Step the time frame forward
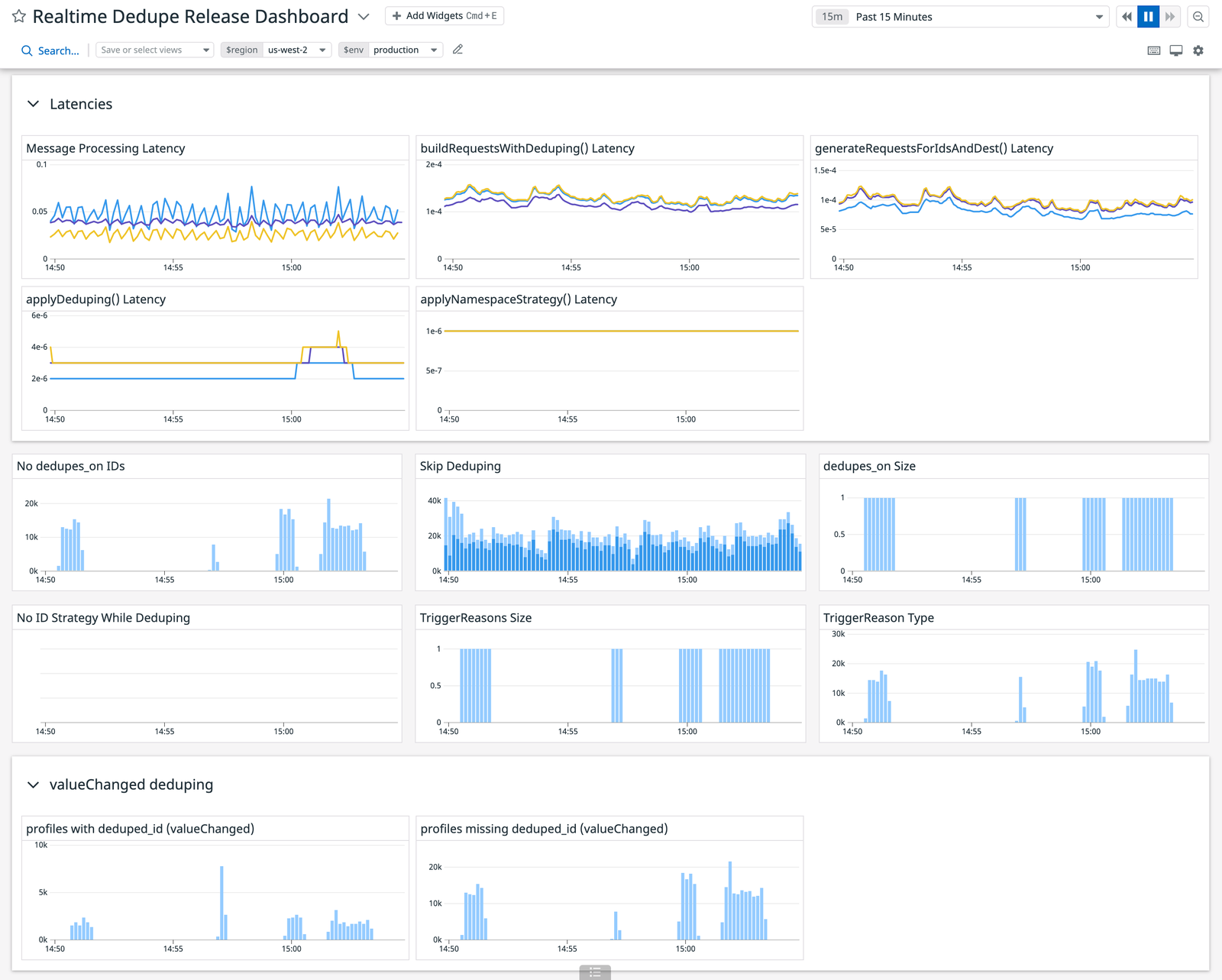The height and width of the screenshot is (980, 1222). click(x=1169, y=17)
